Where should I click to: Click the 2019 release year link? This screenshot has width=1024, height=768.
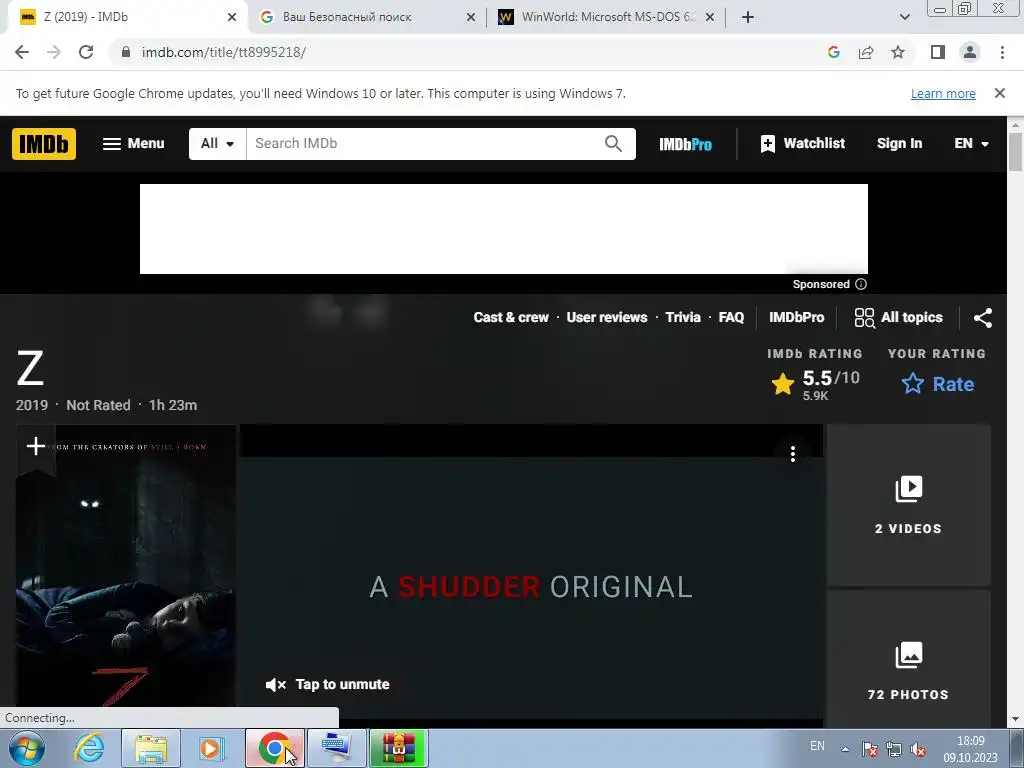coord(32,406)
